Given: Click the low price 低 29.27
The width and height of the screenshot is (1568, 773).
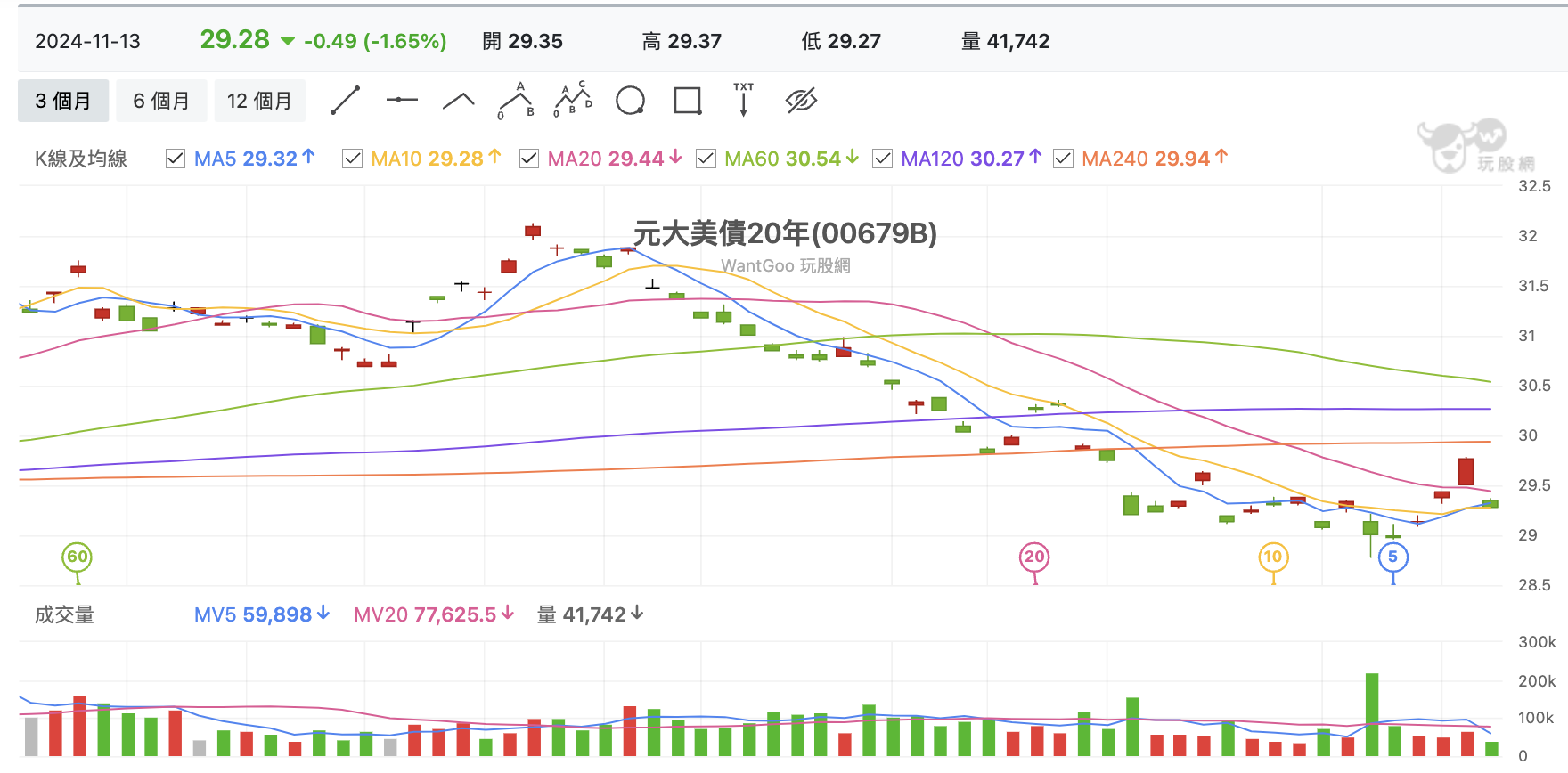Looking at the screenshot, I should pyautogui.click(x=842, y=41).
